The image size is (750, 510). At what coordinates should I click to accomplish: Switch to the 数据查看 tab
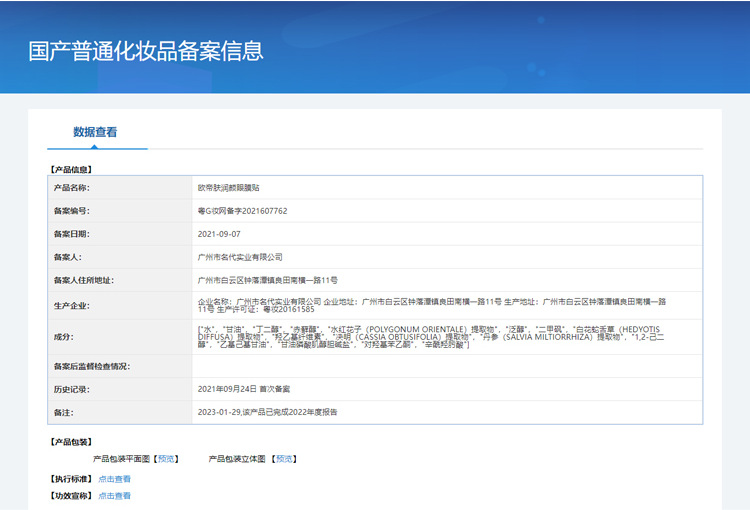(x=95, y=132)
